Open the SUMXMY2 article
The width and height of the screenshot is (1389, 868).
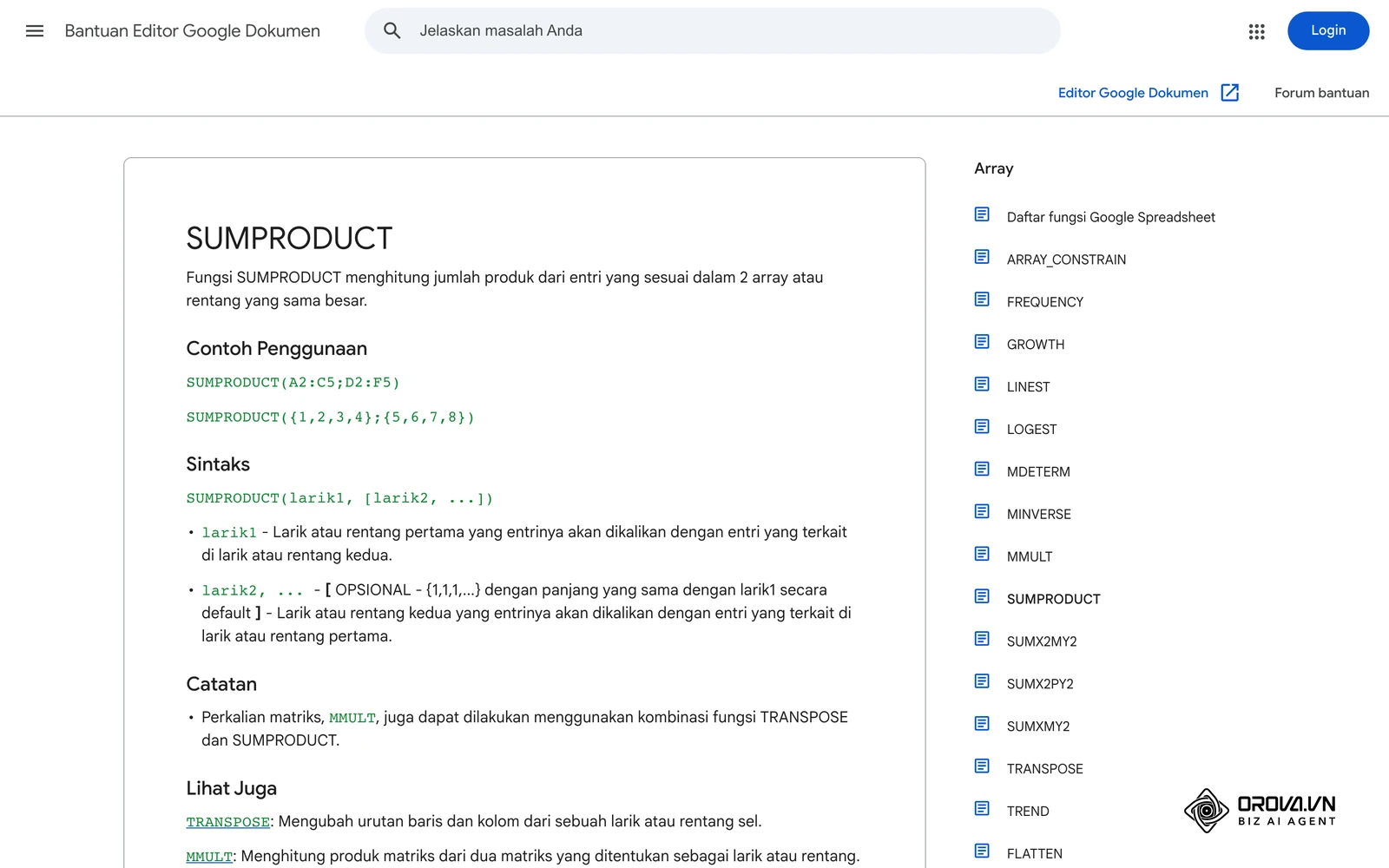pos(1038,727)
